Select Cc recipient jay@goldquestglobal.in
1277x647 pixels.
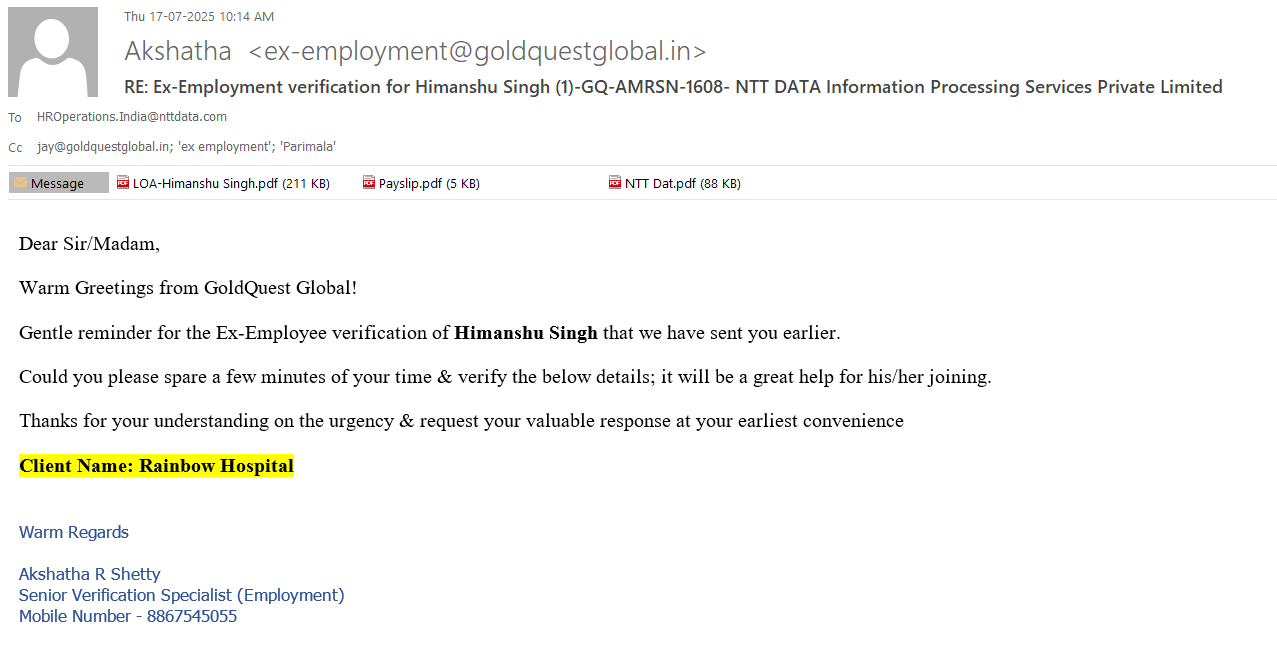[103, 147]
